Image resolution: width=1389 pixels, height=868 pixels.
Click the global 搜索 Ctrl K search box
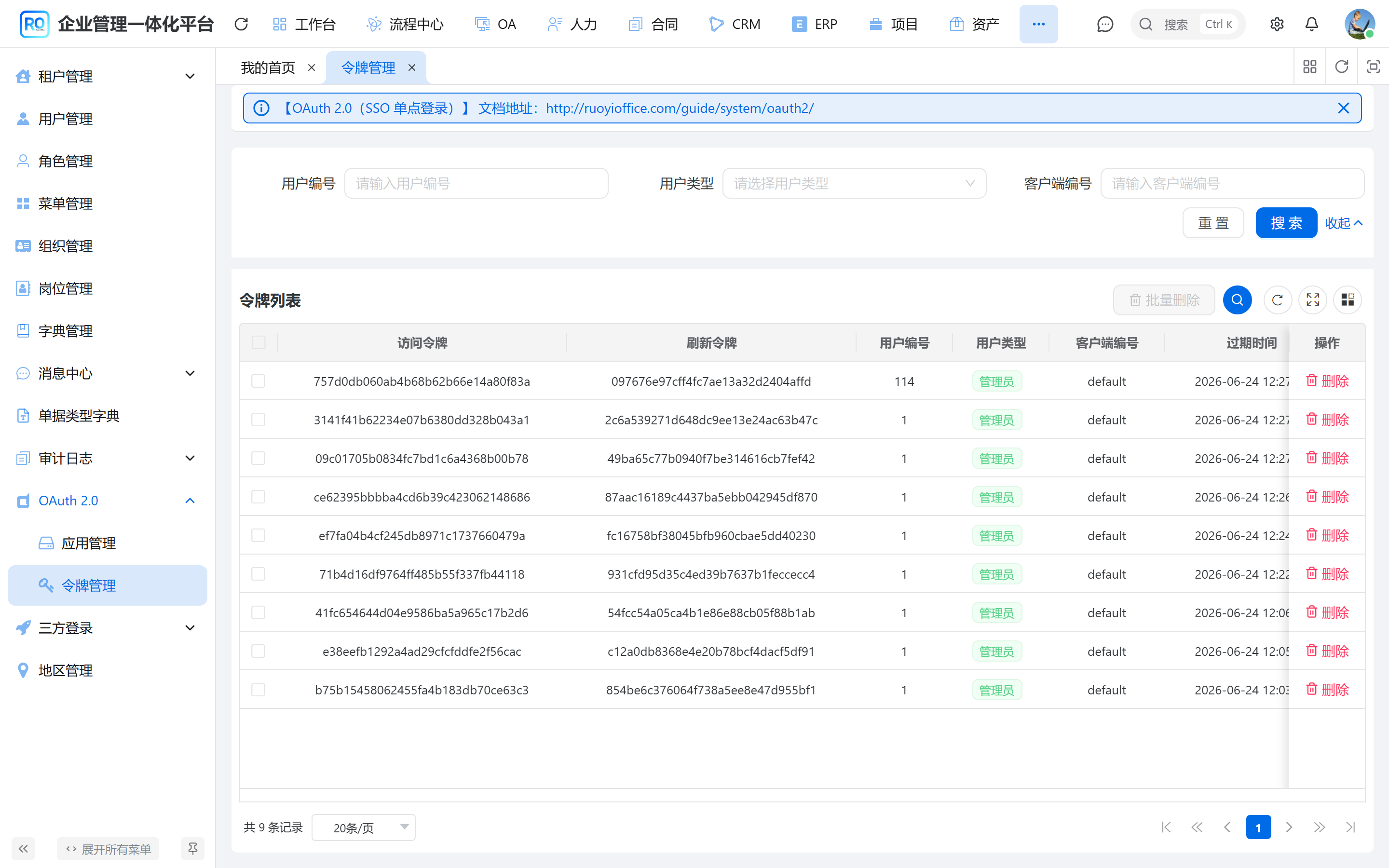[1188, 24]
